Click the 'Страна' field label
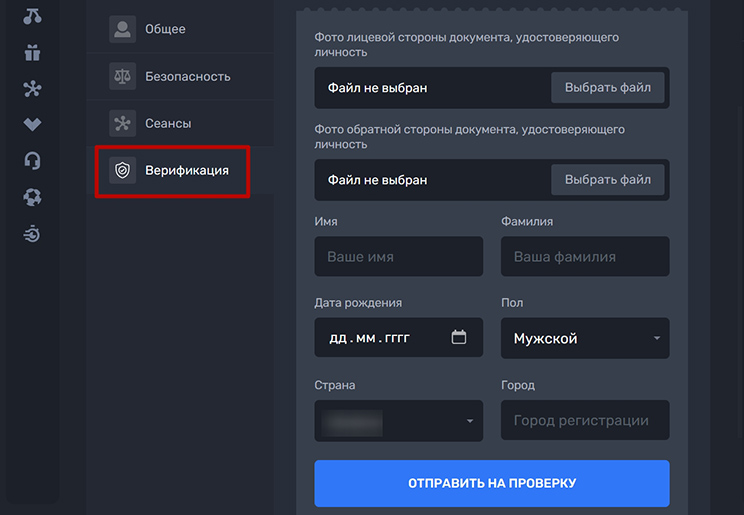The height and width of the screenshot is (515, 744). (335, 385)
